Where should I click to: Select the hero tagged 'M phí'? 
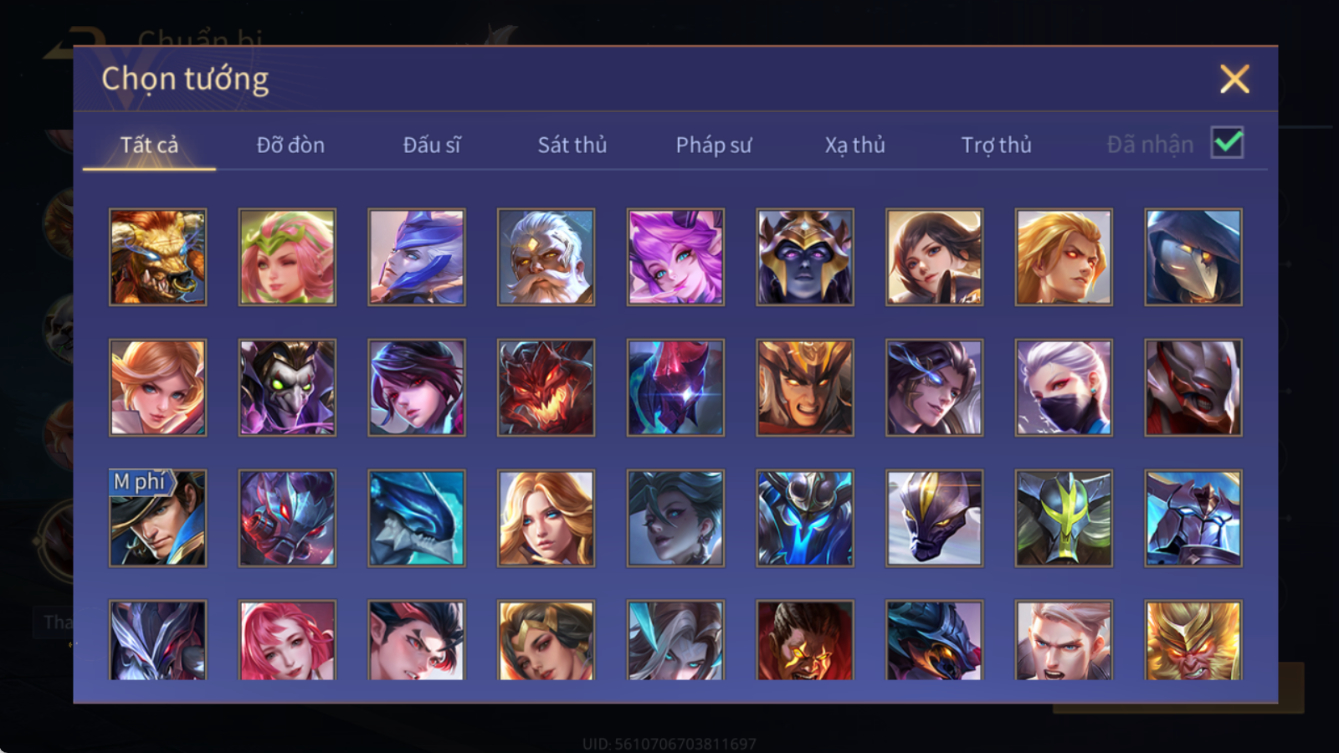coord(158,518)
